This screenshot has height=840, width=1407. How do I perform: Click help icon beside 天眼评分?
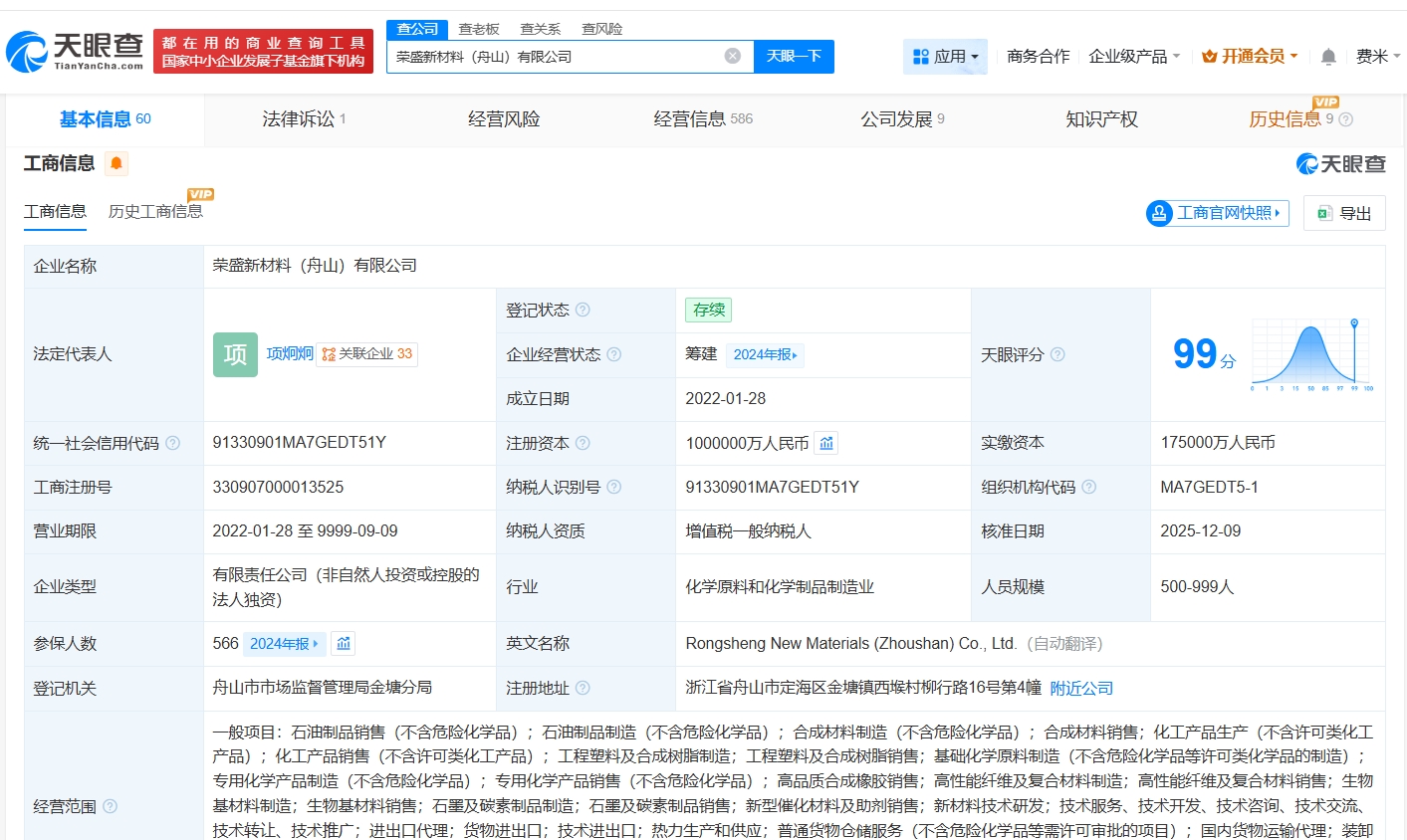pos(1057,354)
